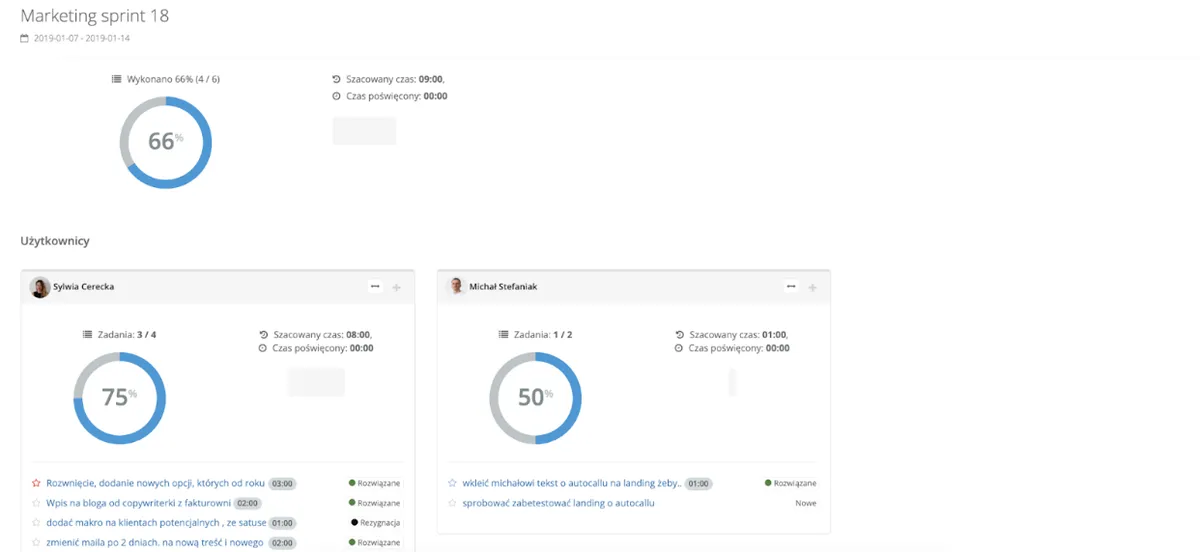Viewport: 1200px width, 552px height.
Task: Open the task zmienić maila po 2 dniach
Action: click(155, 543)
